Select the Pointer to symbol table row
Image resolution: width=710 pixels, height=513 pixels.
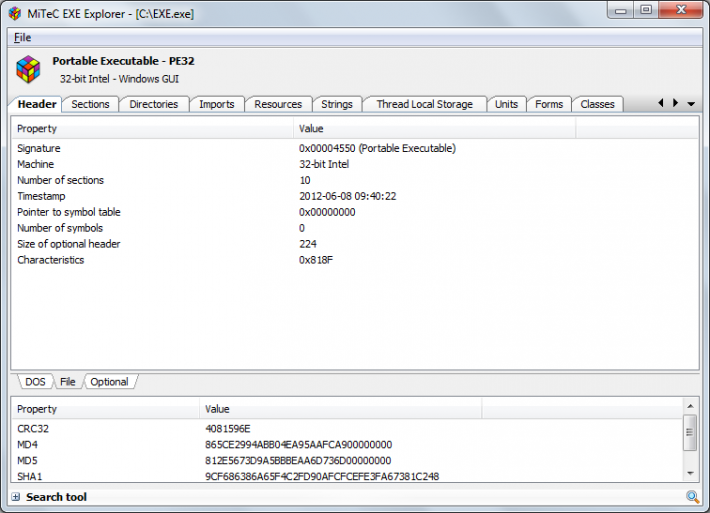[355, 212]
